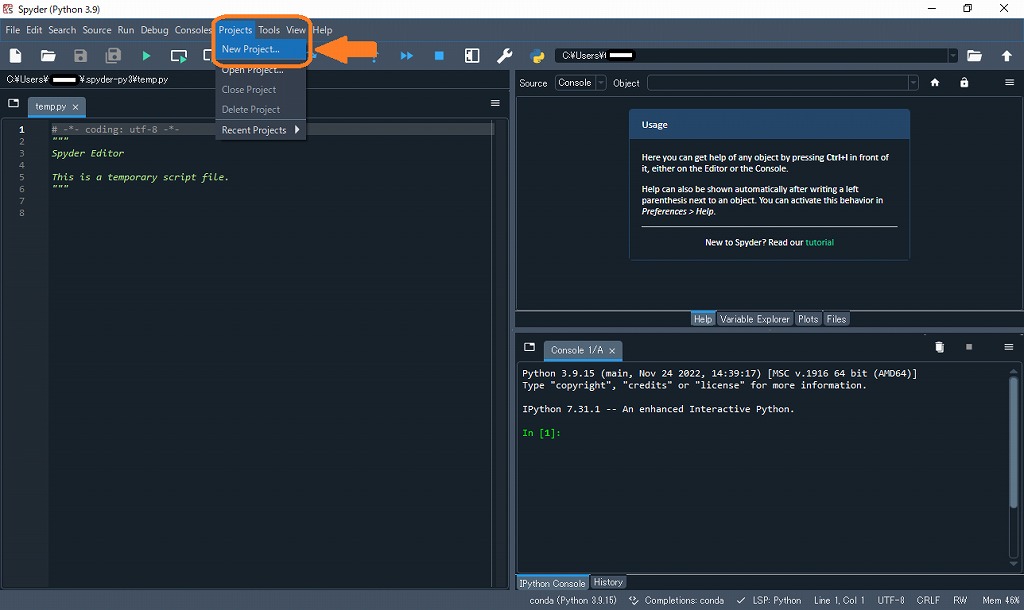Viewport: 1024px width, 610px height.
Task: Click UTF-8 encoding status entry
Action: coord(891,600)
